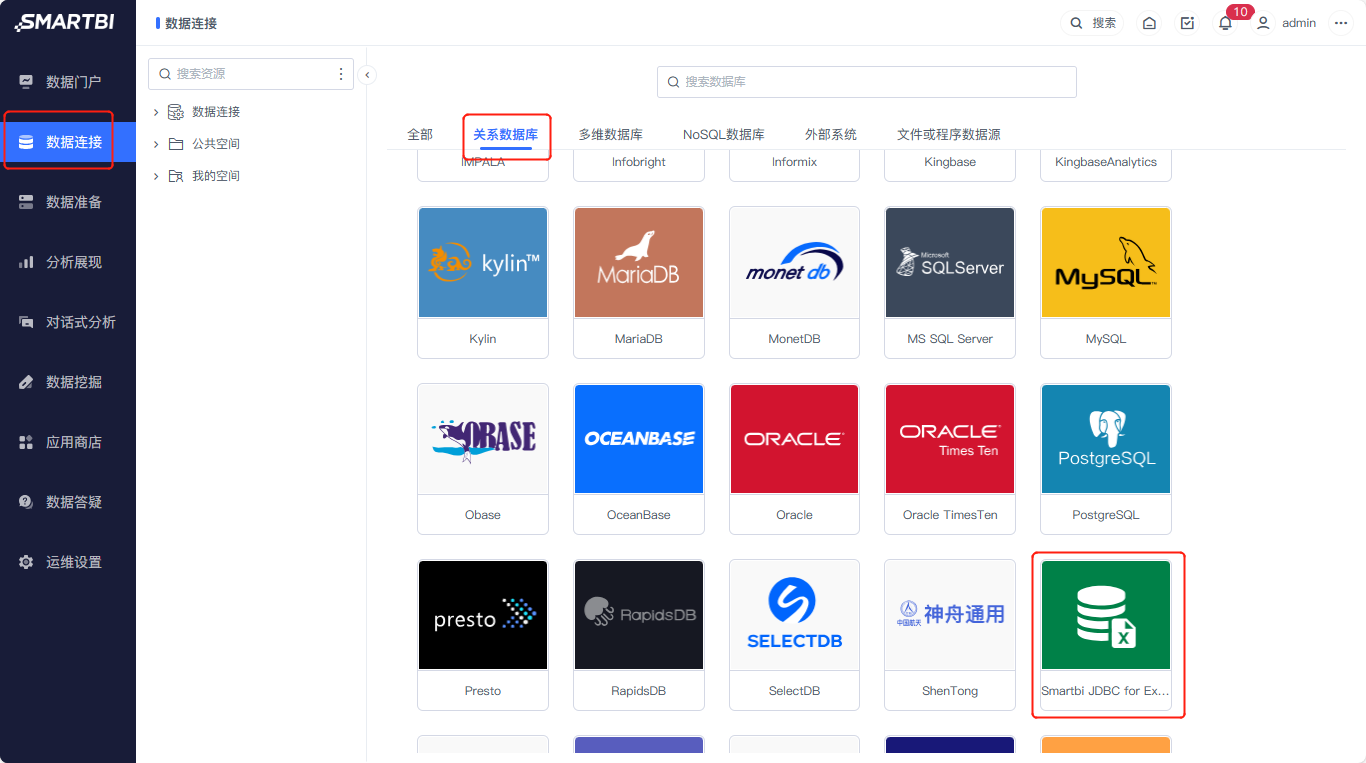Collapse the resource tree panel
1366x763 pixels.
[x=367, y=74]
